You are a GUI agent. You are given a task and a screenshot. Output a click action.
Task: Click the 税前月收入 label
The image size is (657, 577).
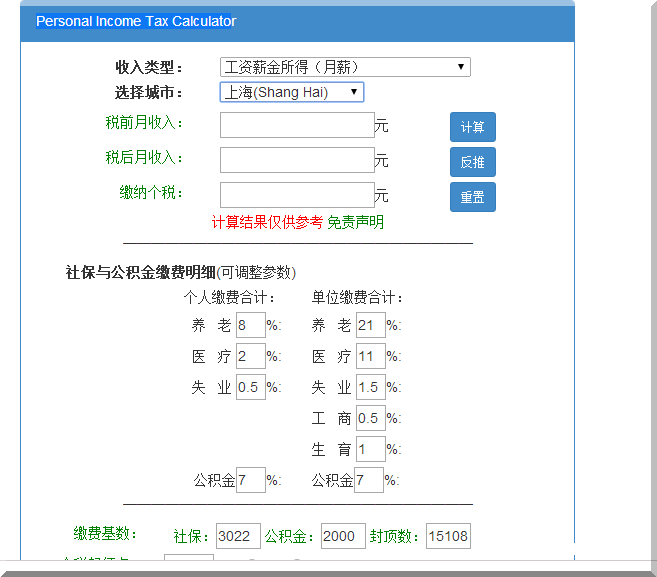[x=144, y=122]
